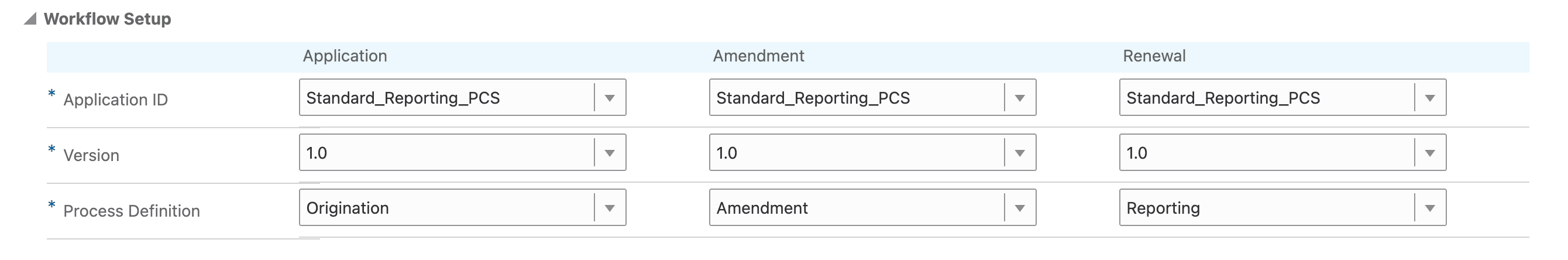Expand Version dropdown arrow in Renewal column
Screen dimensions: 1568x260
1430,153
